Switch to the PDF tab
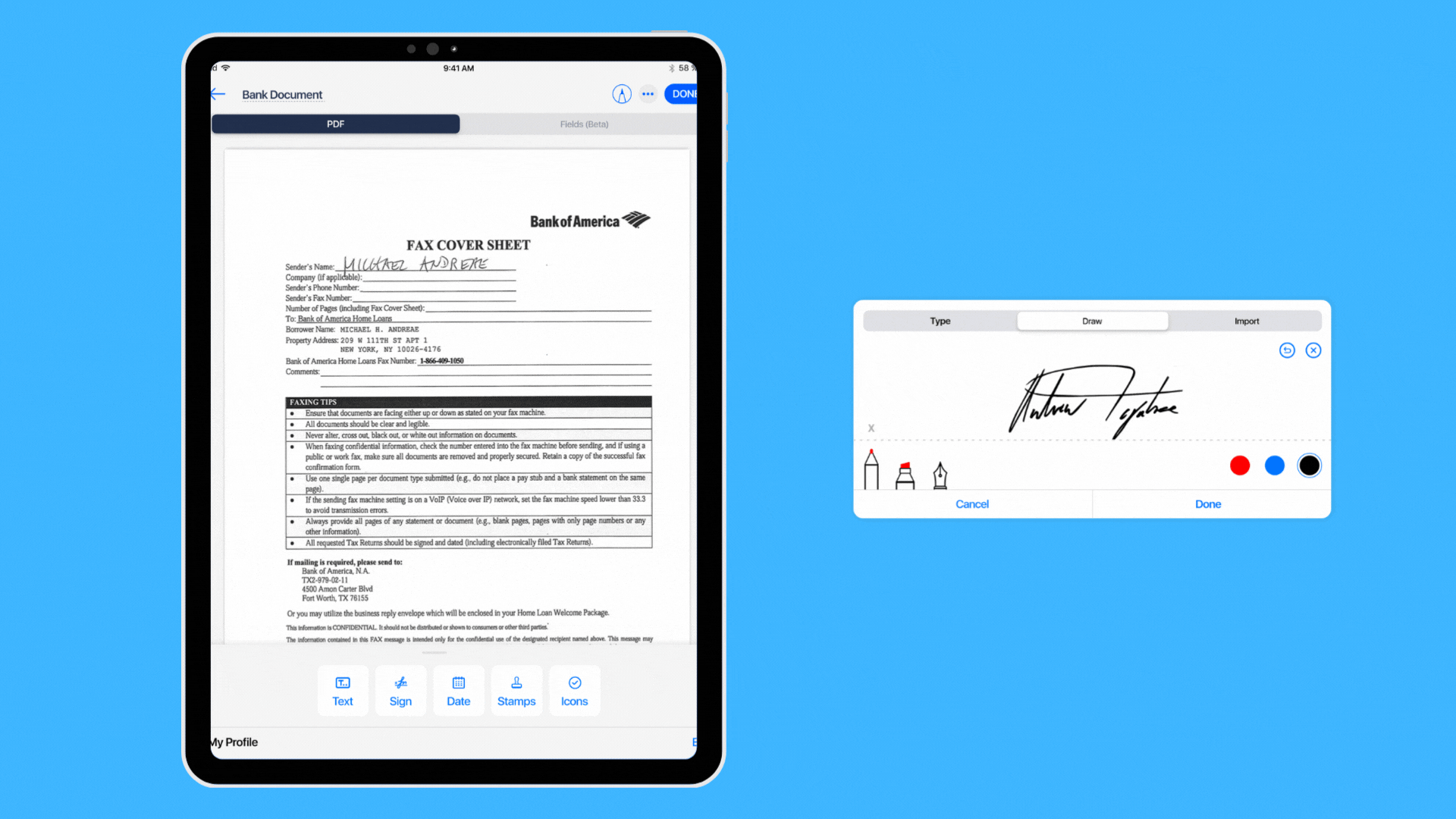The width and height of the screenshot is (1456, 819). point(335,124)
